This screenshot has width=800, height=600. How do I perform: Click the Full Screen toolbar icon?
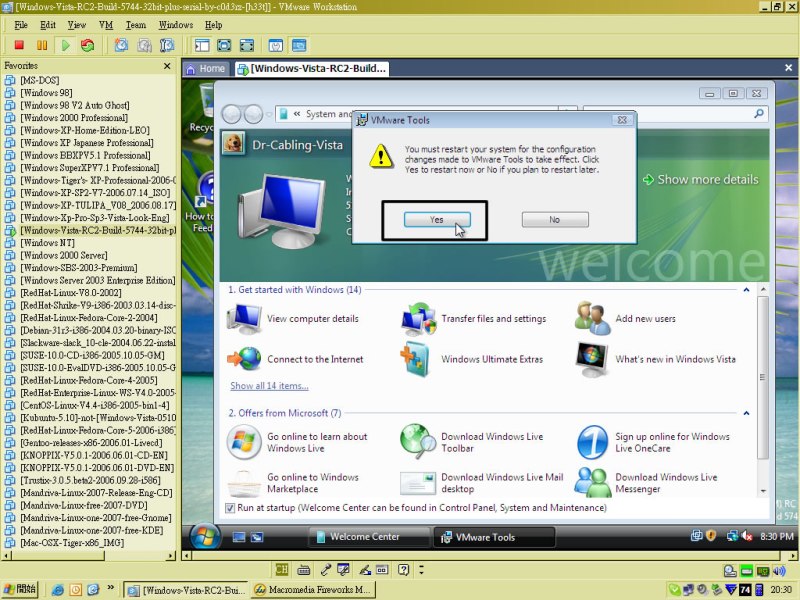[224, 45]
